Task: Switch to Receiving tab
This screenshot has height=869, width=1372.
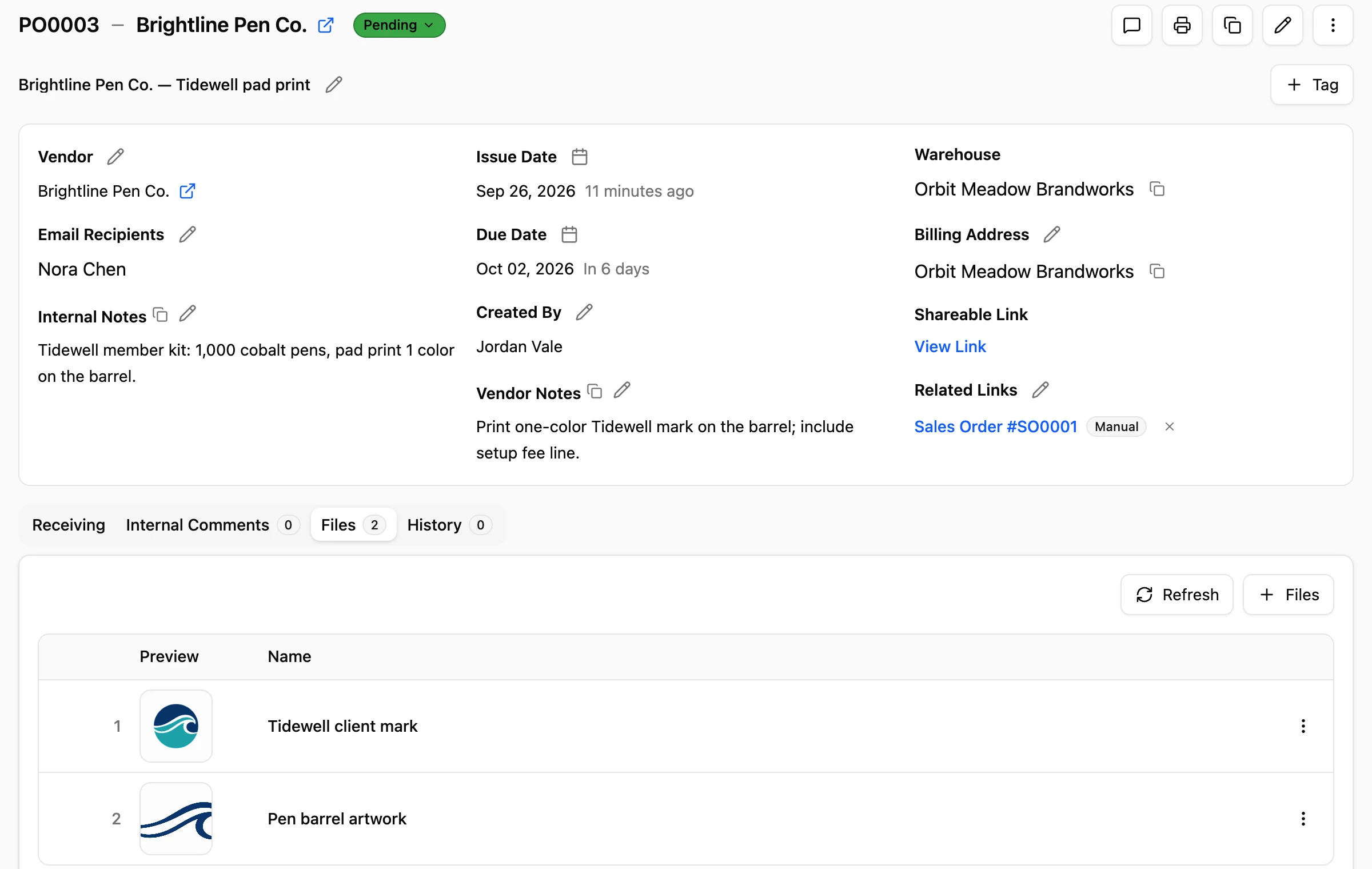Action: tap(69, 525)
